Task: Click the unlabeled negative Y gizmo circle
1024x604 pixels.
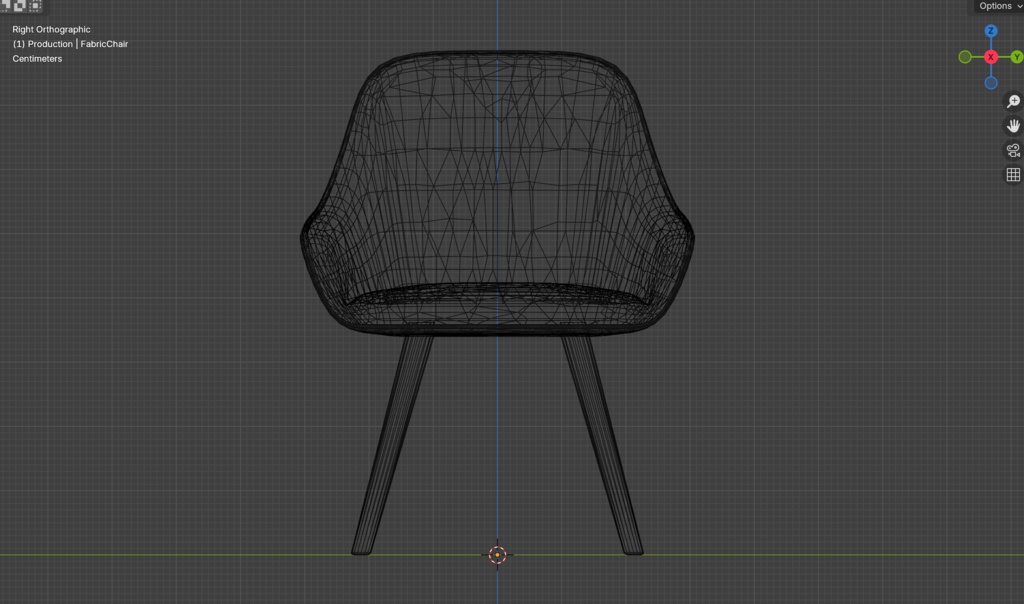Action: click(x=965, y=57)
